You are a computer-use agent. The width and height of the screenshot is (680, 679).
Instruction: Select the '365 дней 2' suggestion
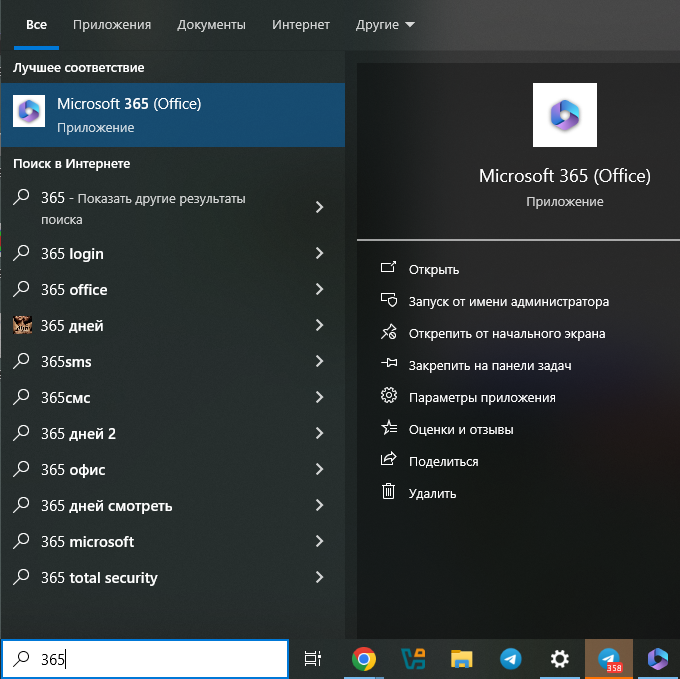tap(173, 434)
